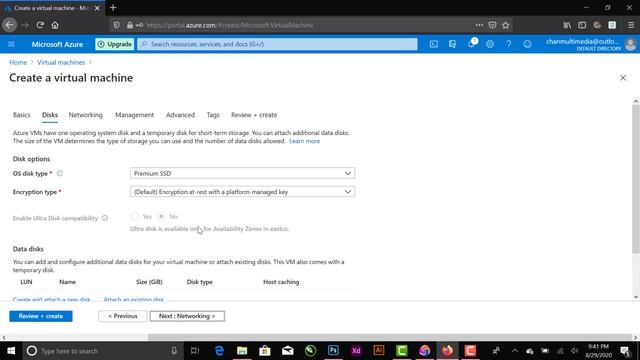
Task: Open File Explorer from the taskbar
Action: click(242, 351)
